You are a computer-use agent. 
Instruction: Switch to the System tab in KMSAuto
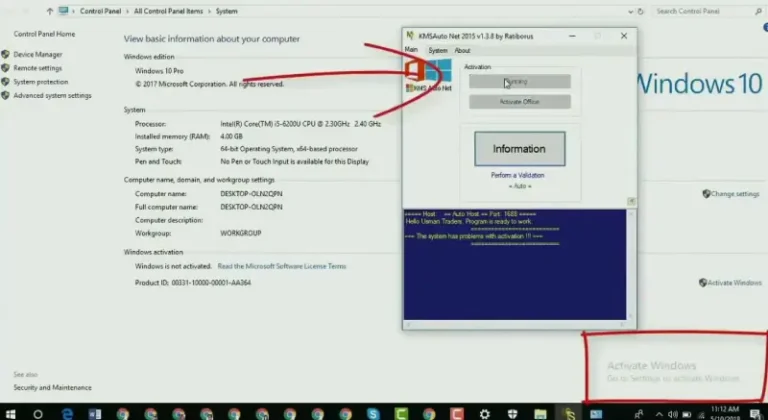[x=438, y=50]
